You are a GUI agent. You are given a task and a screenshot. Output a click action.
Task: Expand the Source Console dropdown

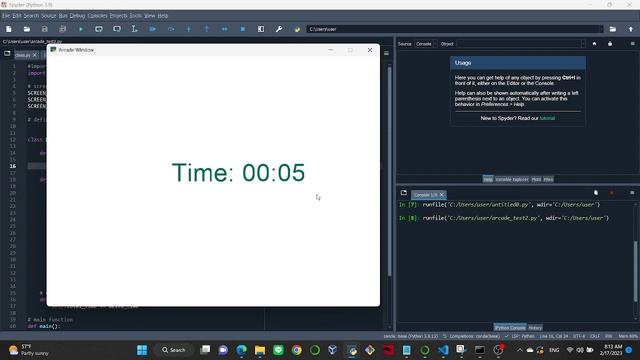(x=426, y=44)
